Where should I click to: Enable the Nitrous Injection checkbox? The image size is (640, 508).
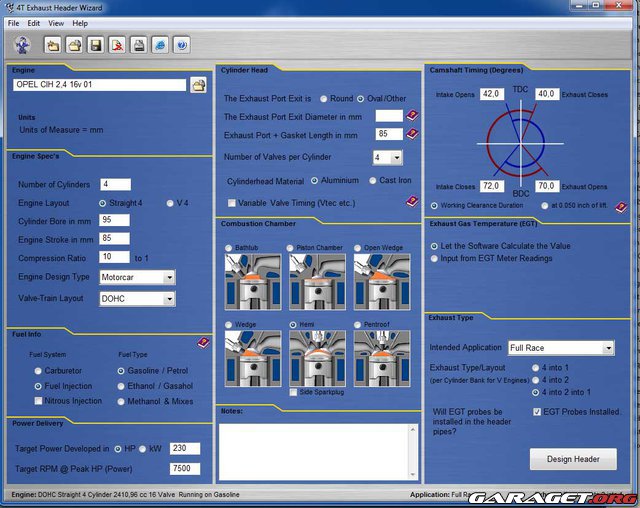click(x=38, y=401)
